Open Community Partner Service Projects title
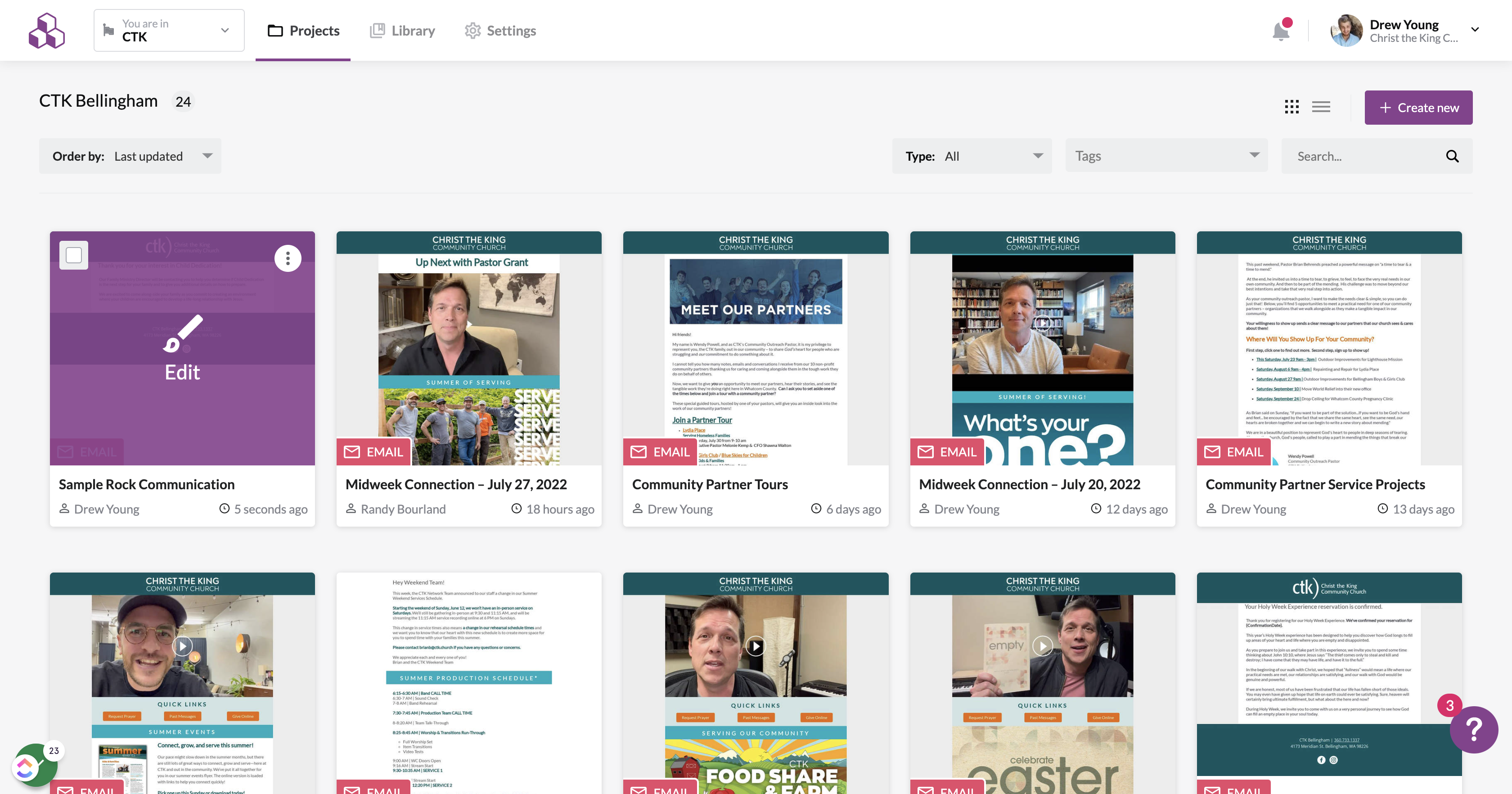 point(1315,484)
